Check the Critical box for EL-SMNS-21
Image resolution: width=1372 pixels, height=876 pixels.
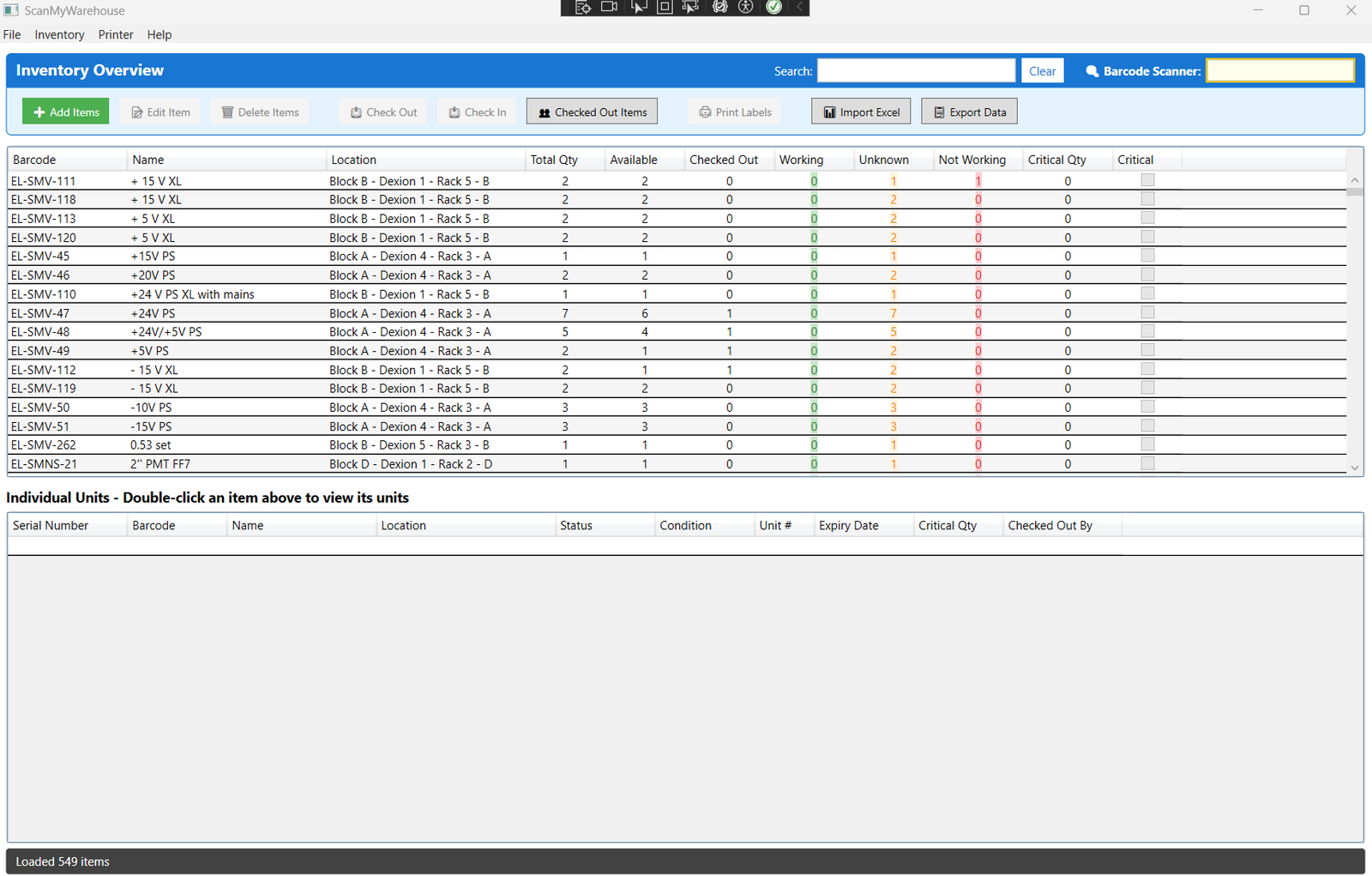(x=1147, y=462)
